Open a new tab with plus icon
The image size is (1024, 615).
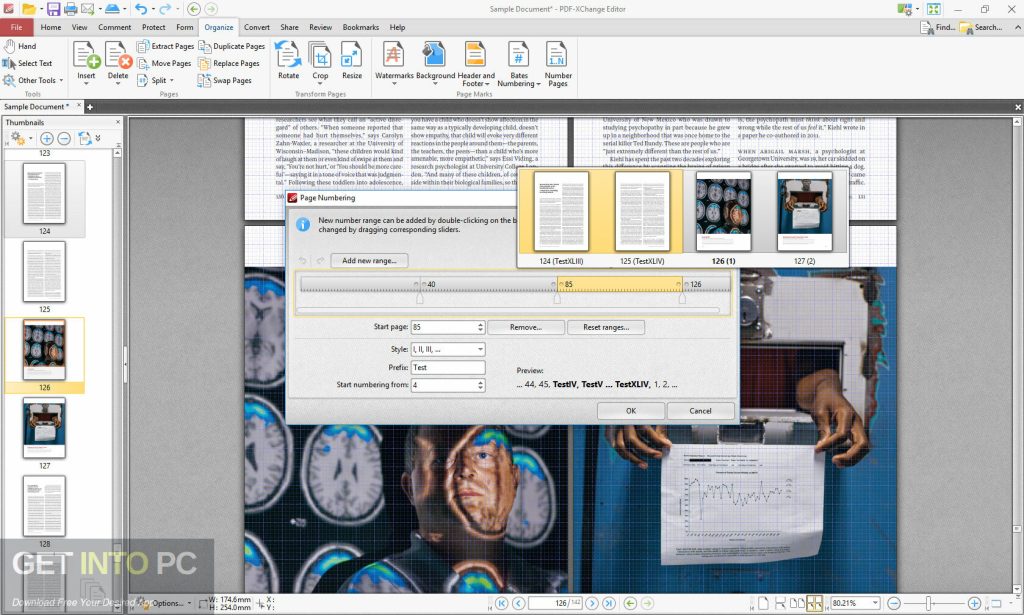pos(90,107)
